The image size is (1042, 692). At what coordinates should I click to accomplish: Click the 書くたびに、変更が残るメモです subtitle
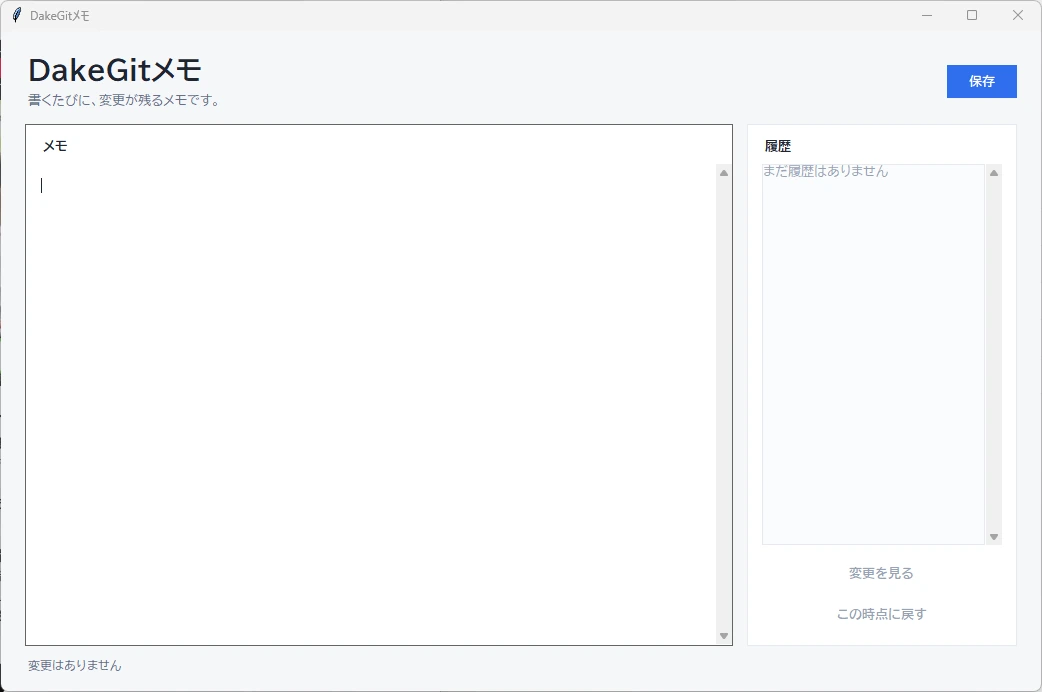coord(124,100)
